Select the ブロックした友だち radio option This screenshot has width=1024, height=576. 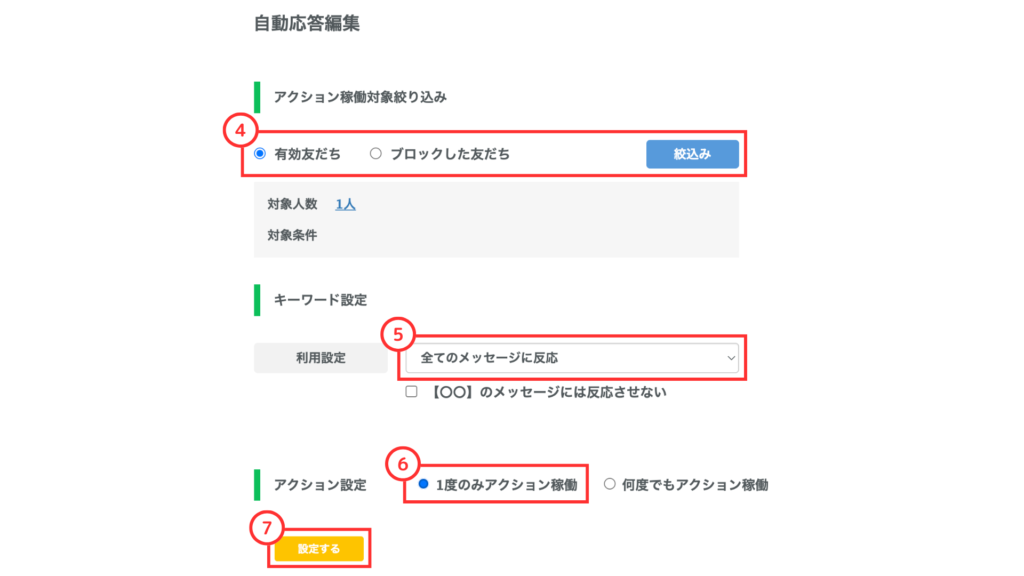(x=376, y=154)
